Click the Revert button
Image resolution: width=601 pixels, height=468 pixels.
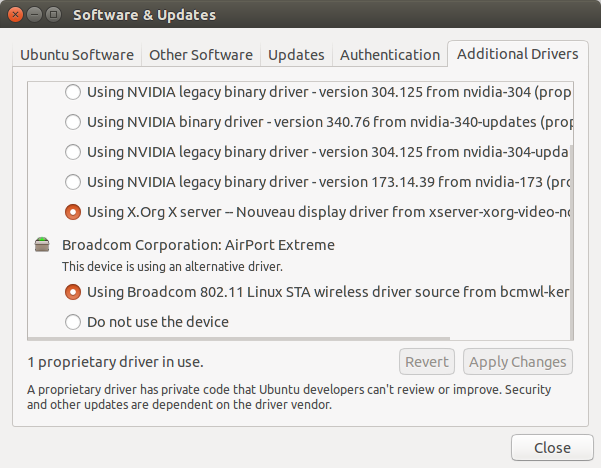pos(427,362)
